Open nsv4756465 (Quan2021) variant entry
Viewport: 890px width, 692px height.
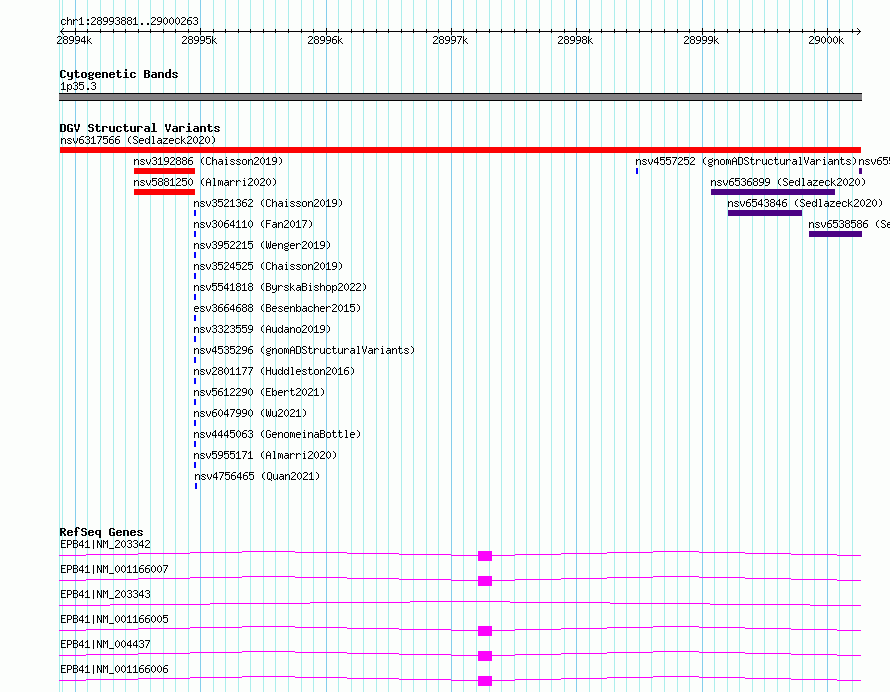coord(257,476)
